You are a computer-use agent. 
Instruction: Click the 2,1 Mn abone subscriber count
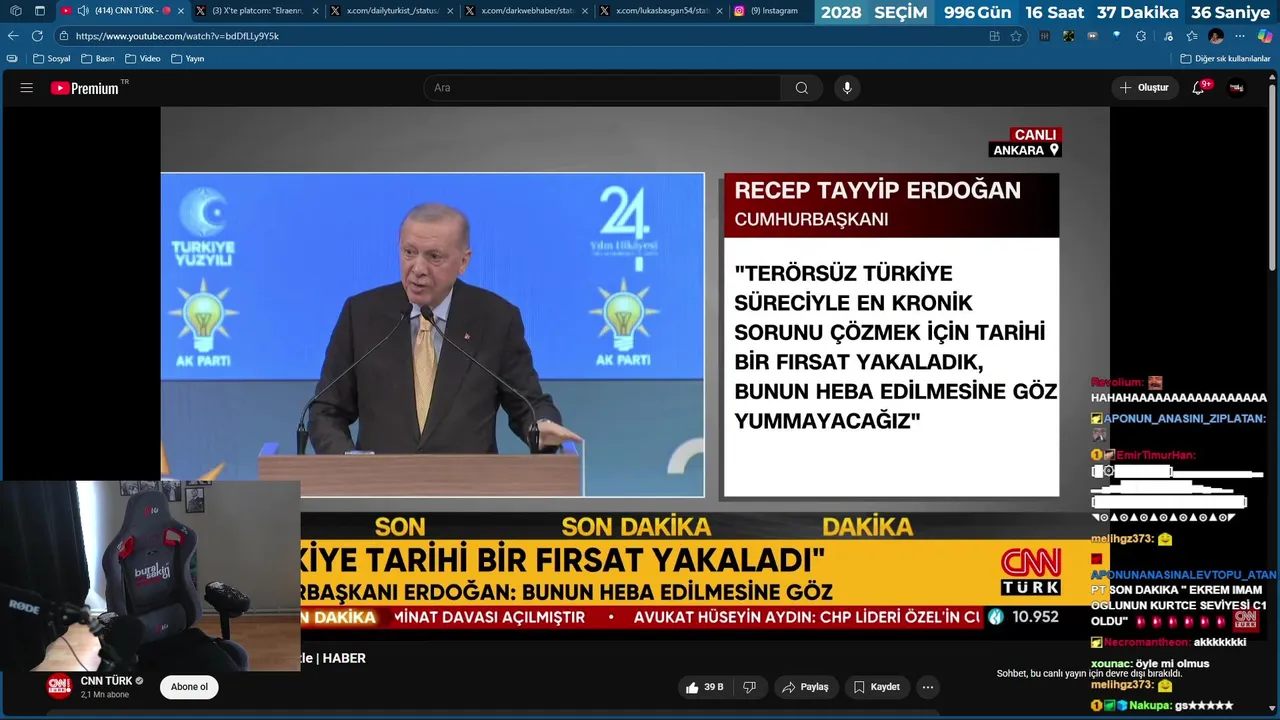click(x=105, y=695)
